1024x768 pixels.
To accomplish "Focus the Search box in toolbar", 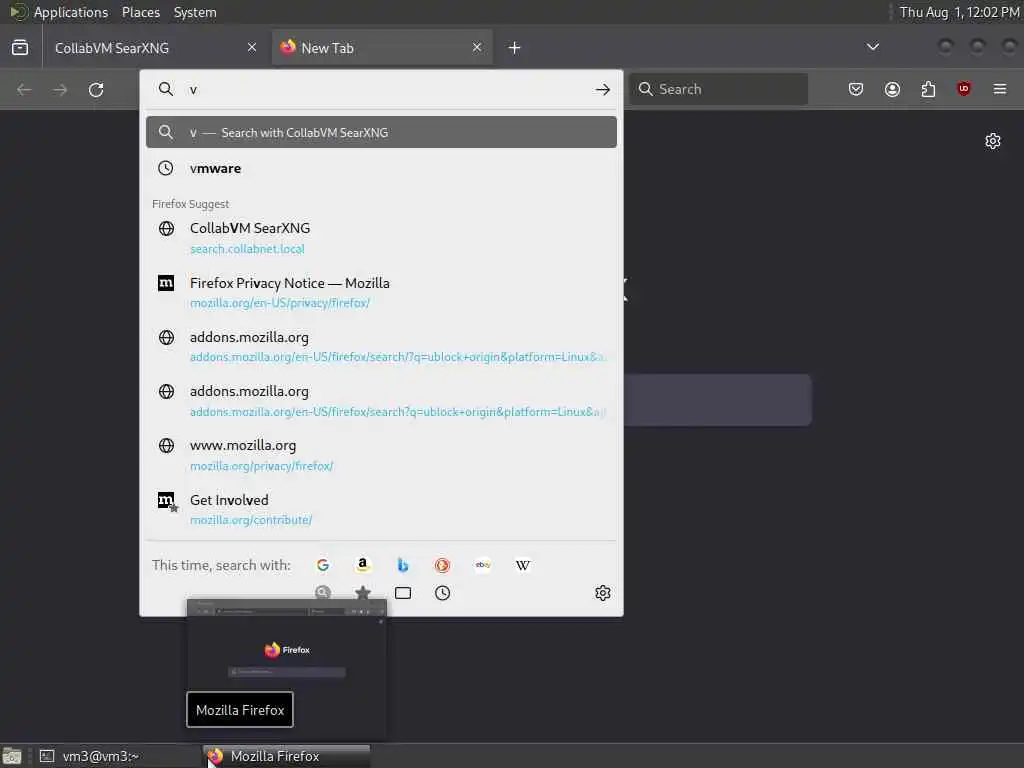I will tap(718, 89).
